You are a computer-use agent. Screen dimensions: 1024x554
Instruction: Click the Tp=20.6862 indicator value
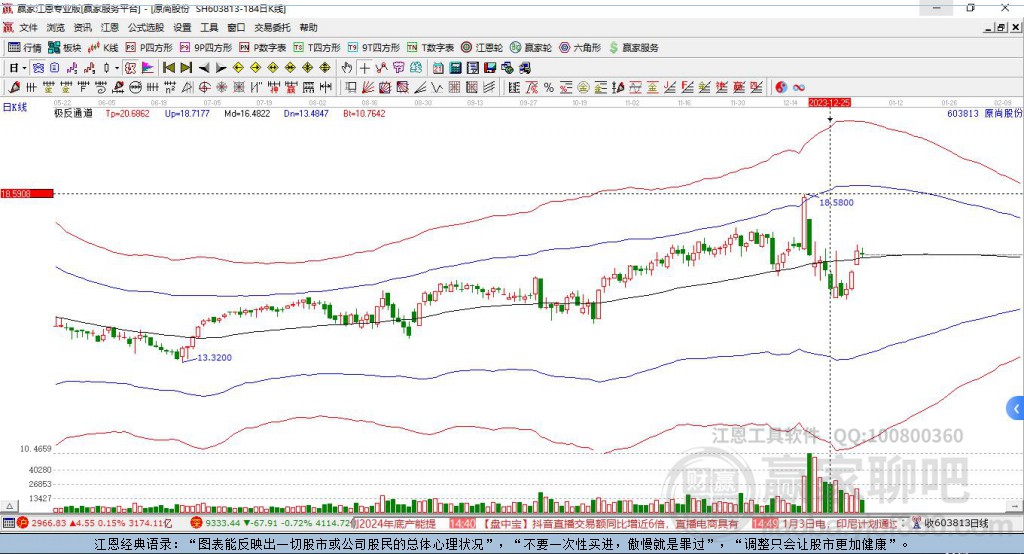[127, 114]
